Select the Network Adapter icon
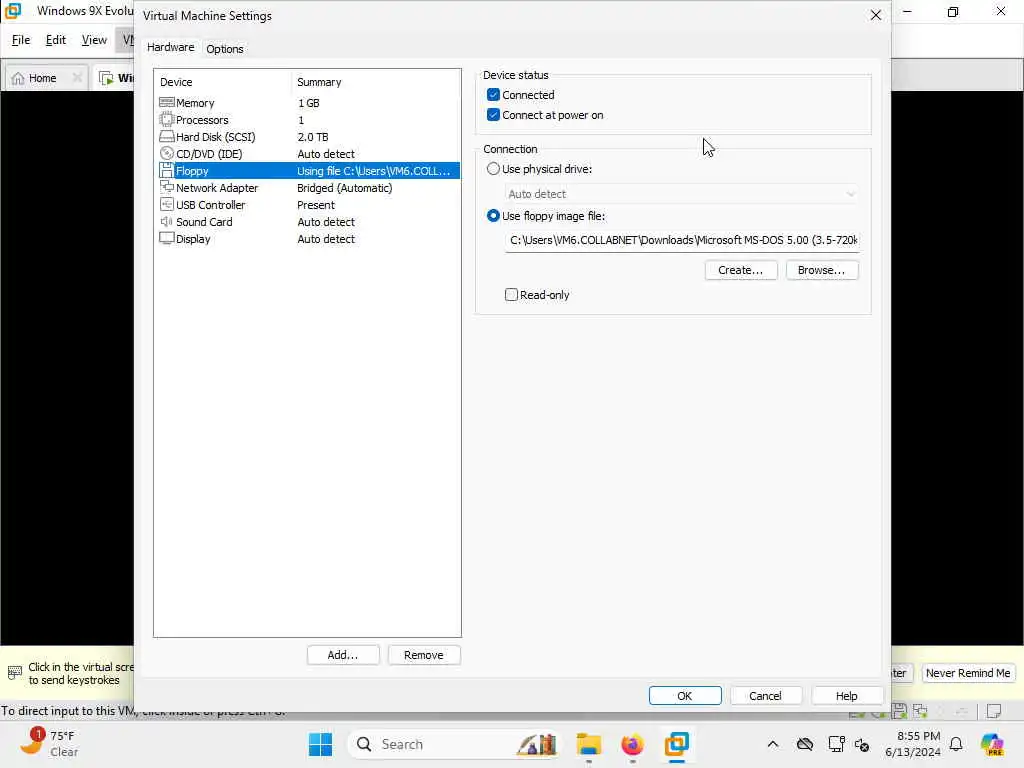The width and height of the screenshot is (1024, 768). 167,187
